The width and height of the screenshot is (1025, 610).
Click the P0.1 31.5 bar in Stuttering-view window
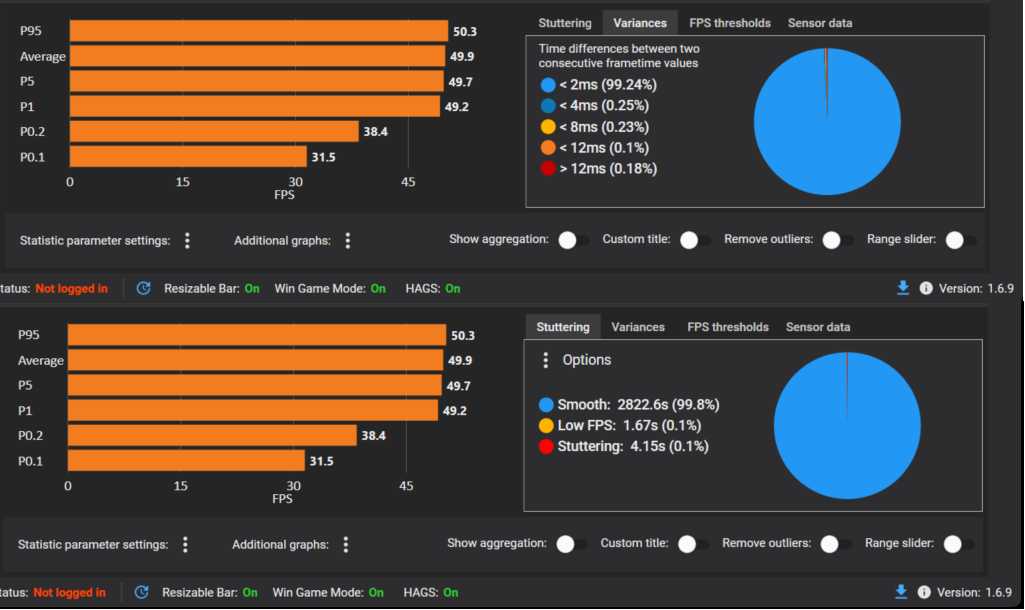[186, 460]
